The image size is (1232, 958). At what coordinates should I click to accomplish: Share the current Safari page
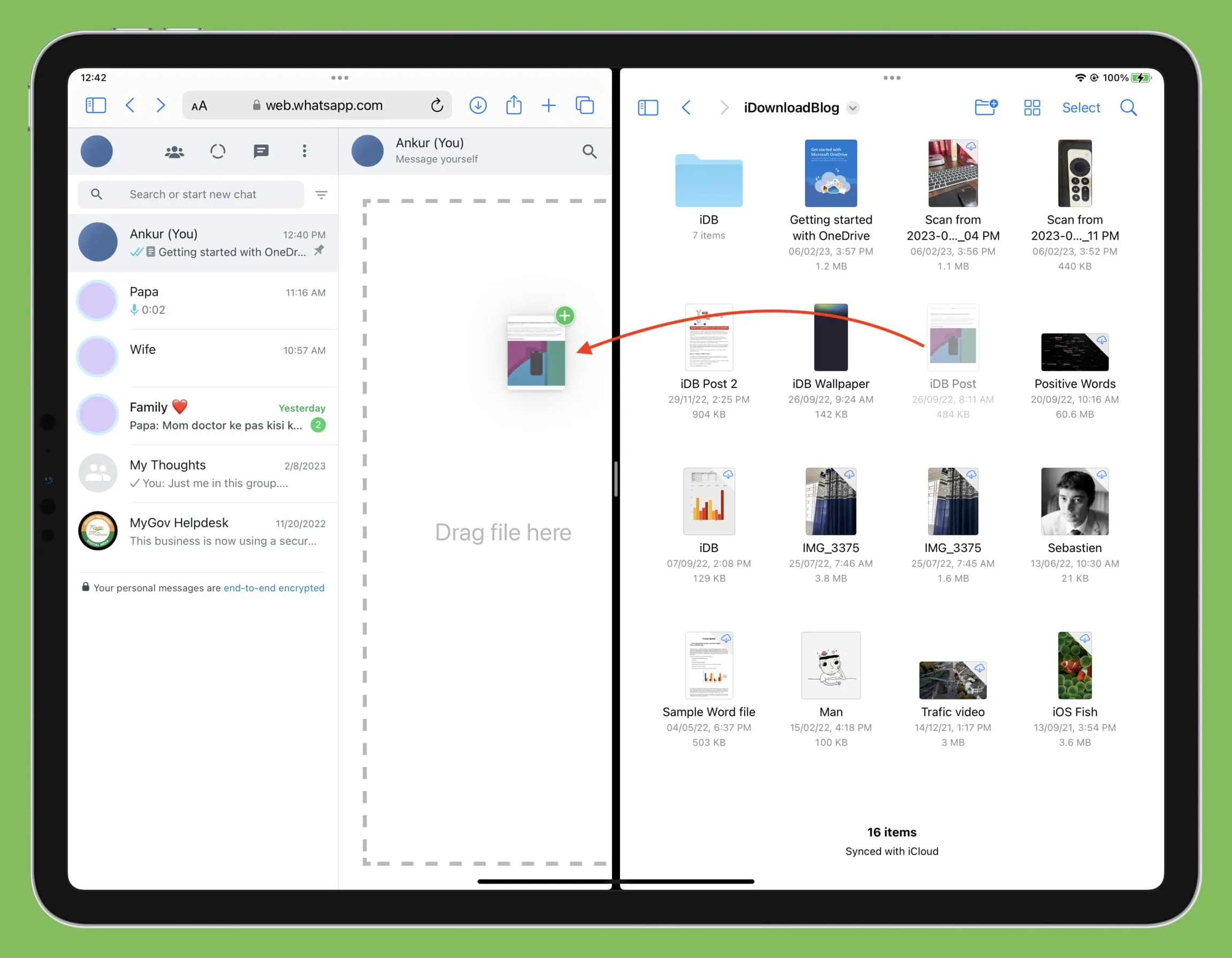point(514,105)
